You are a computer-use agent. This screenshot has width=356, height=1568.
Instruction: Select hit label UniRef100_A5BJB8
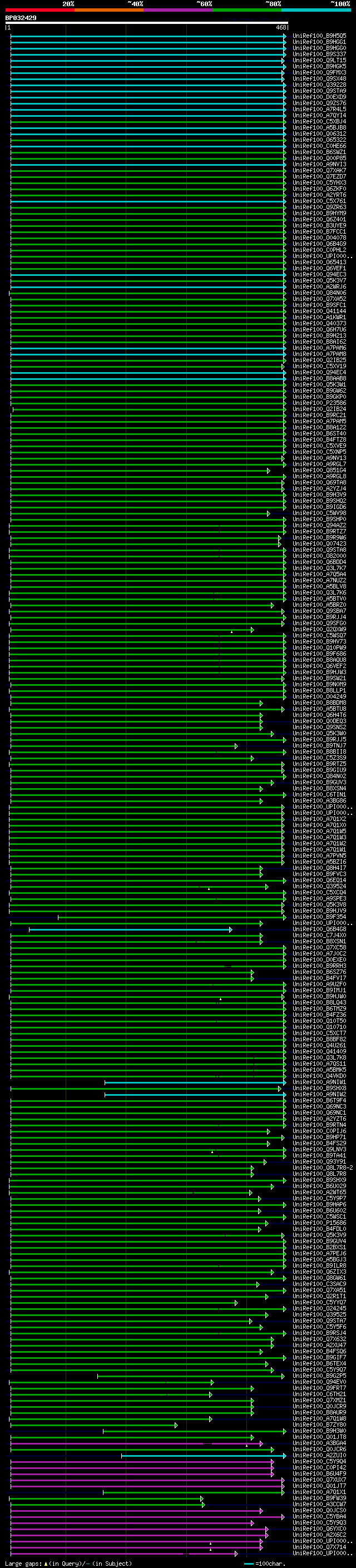point(319,128)
